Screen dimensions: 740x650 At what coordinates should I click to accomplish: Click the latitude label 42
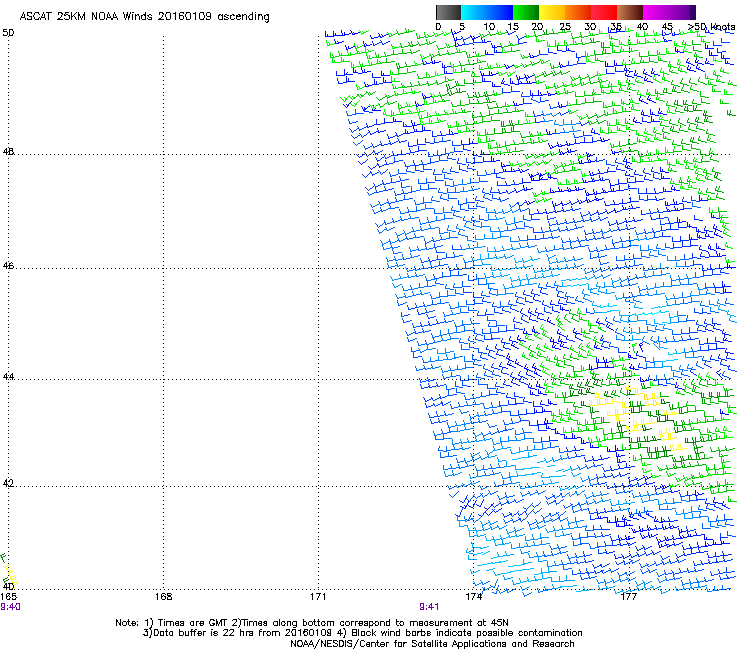8,483
